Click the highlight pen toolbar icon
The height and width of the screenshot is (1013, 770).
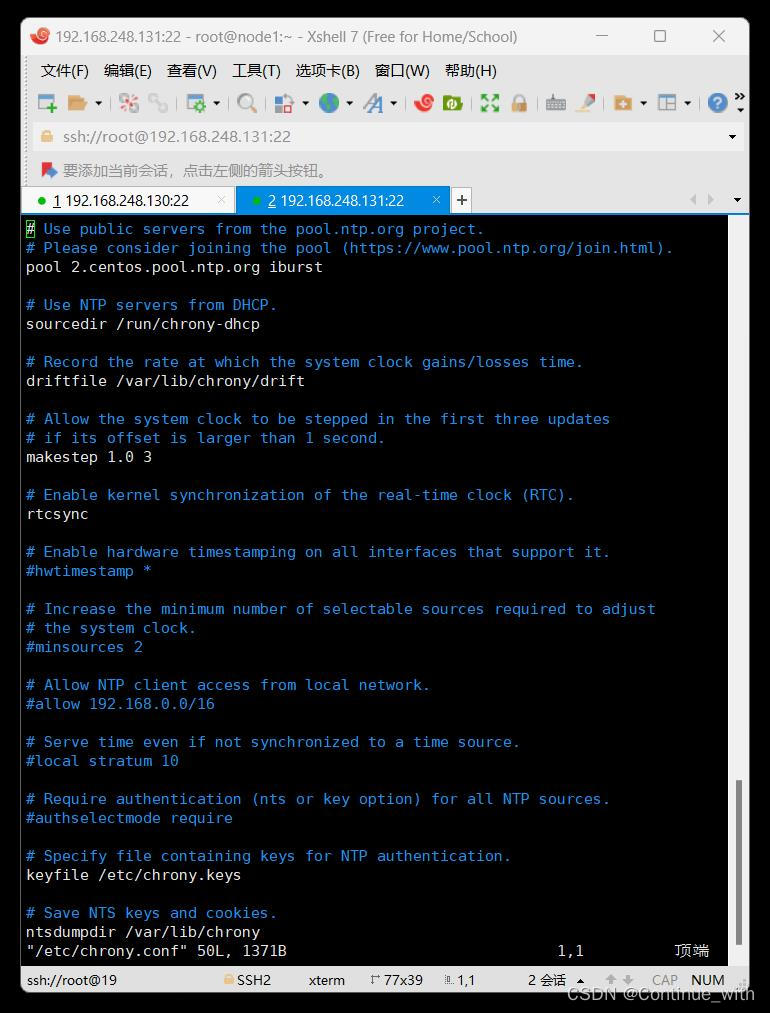tap(585, 103)
